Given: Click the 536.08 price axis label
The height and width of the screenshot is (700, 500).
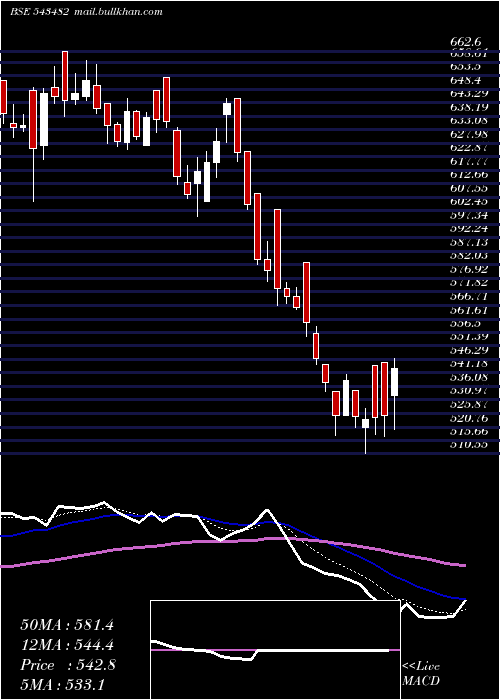Looking at the screenshot, I should pos(469,377).
